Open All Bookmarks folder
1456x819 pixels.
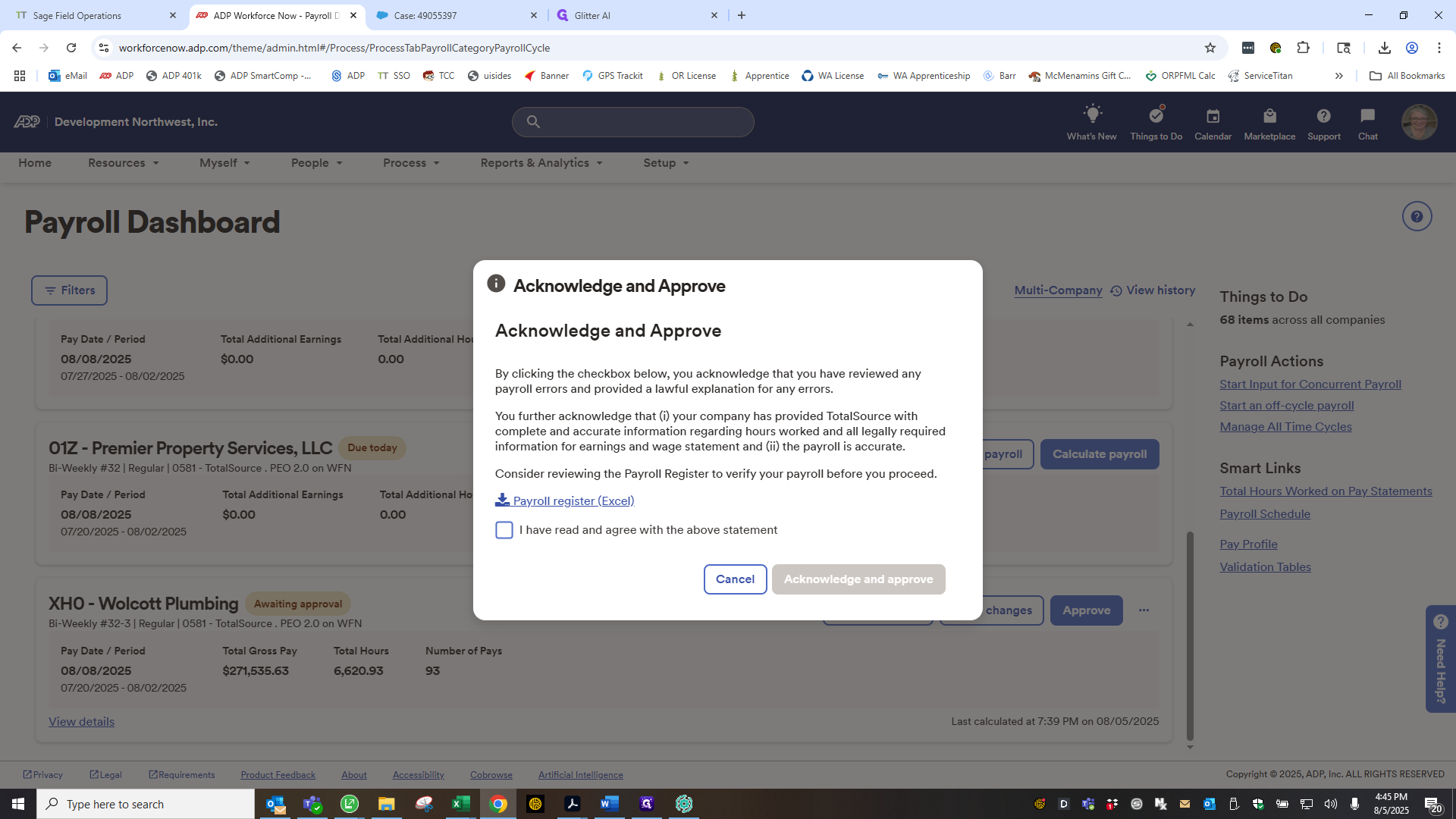(x=1407, y=76)
